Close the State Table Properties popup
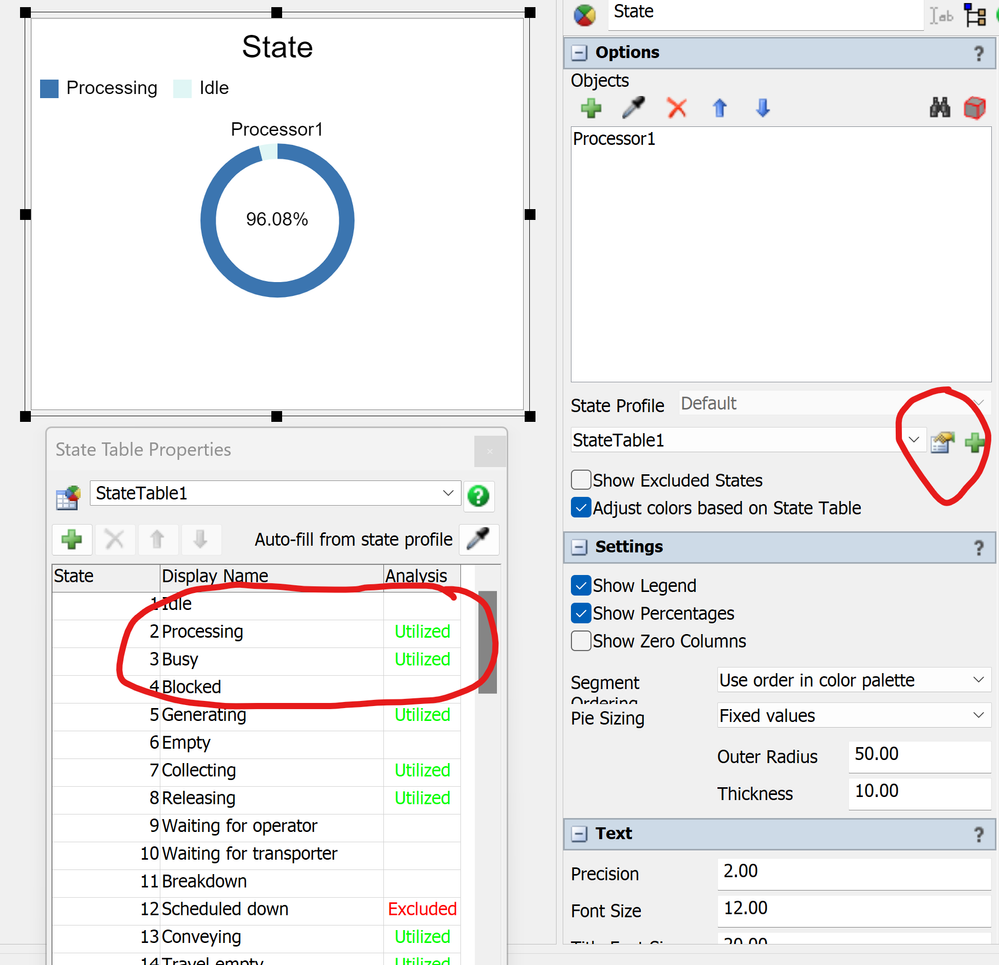This screenshot has width=999, height=965. click(490, 452)
